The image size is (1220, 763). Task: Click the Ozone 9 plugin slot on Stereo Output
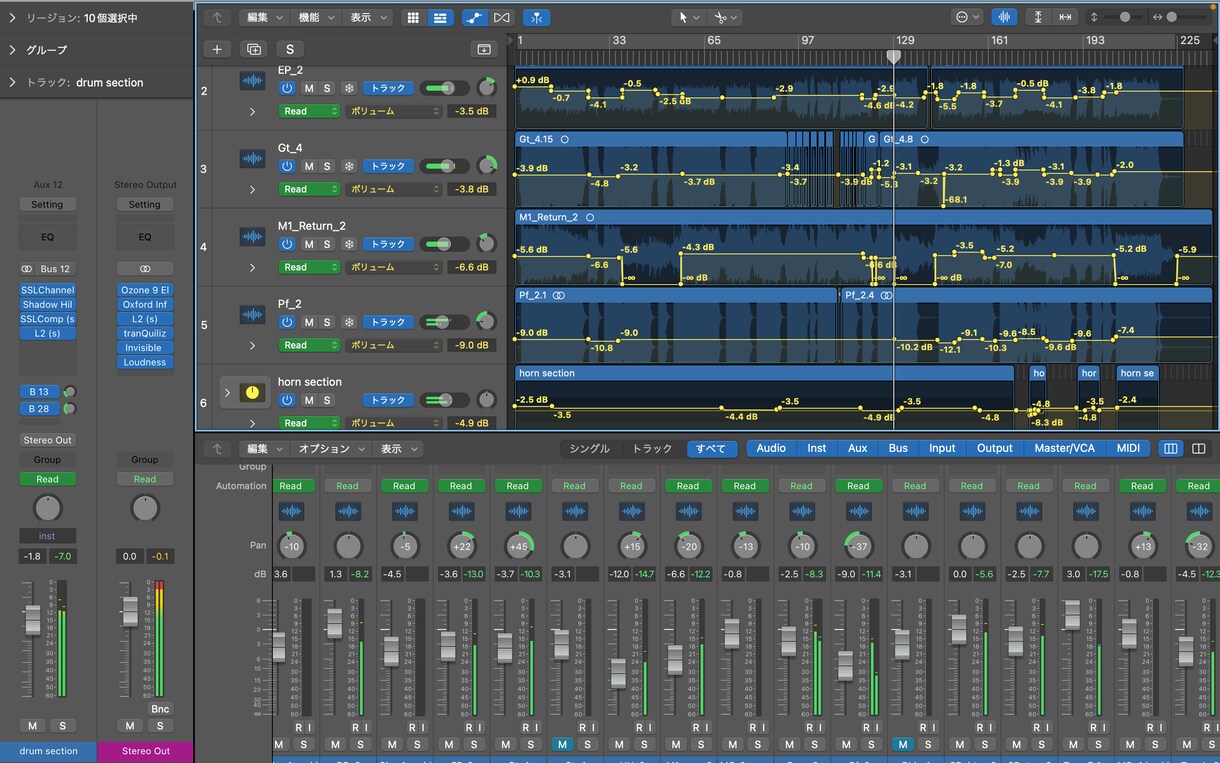point(144,290)
